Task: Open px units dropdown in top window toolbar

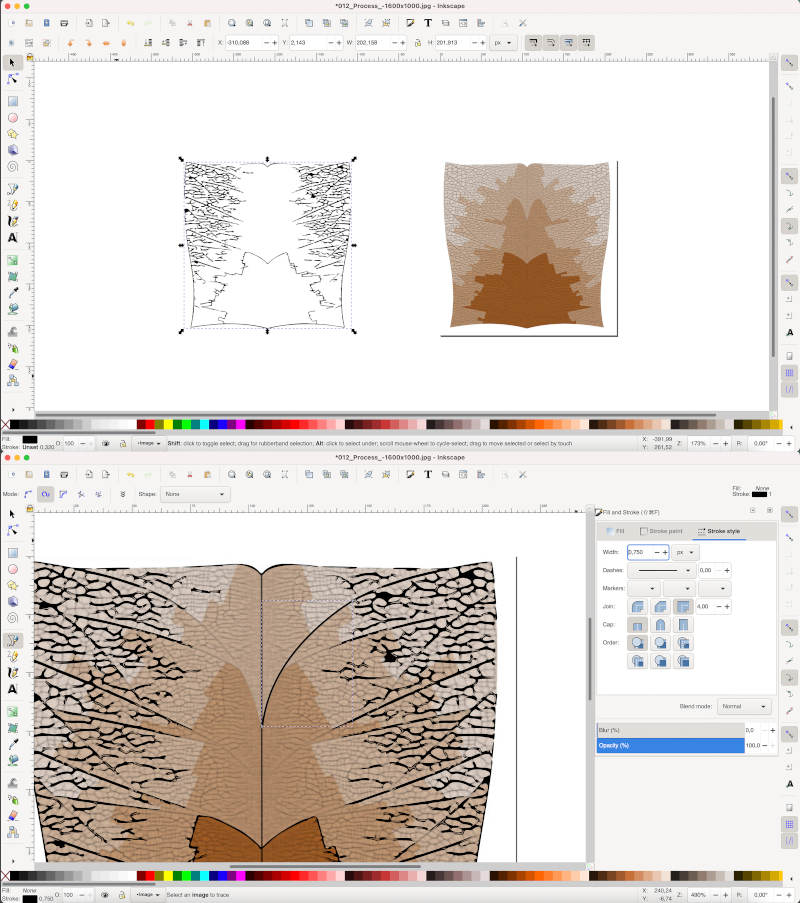Action: [x=503, y=43]
